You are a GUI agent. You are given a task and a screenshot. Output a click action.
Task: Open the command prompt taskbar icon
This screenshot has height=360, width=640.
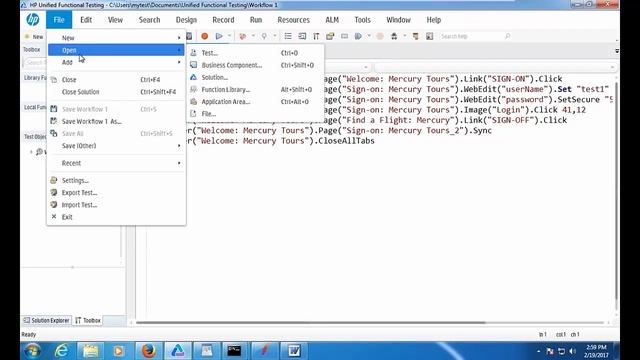coord(234,351)
